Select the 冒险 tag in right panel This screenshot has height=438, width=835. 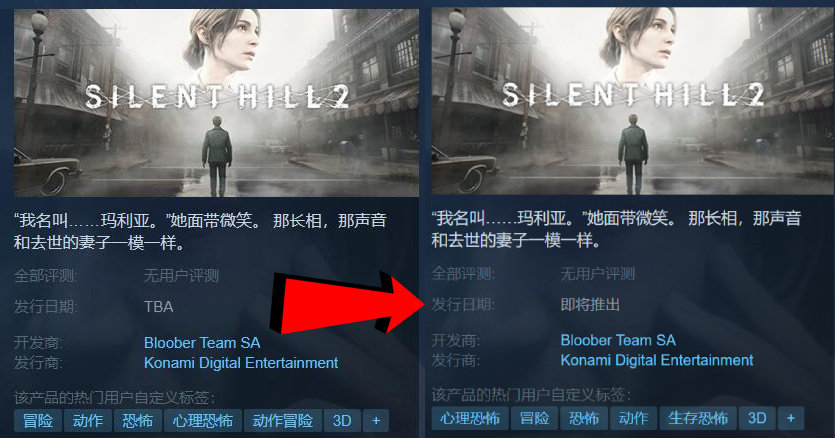(x=535, y=418)
